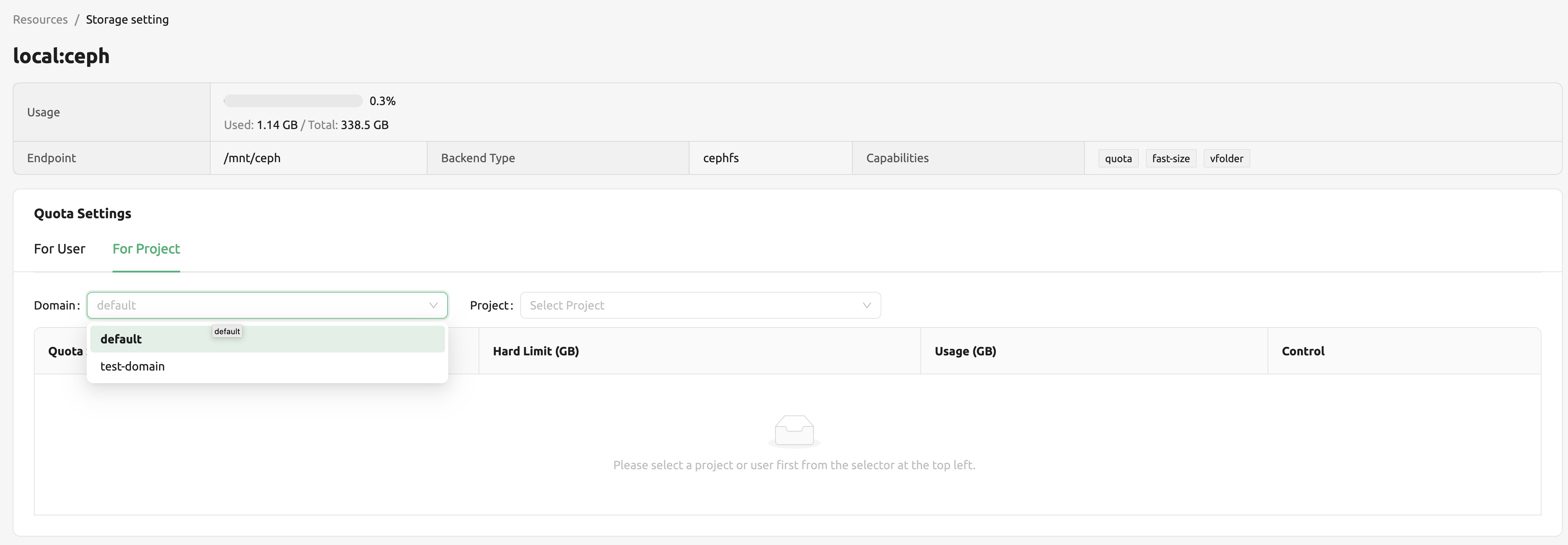Screen dimensions: 1568x545
Task: Click the Used 1.14 GB value
Action: point(277,125)
